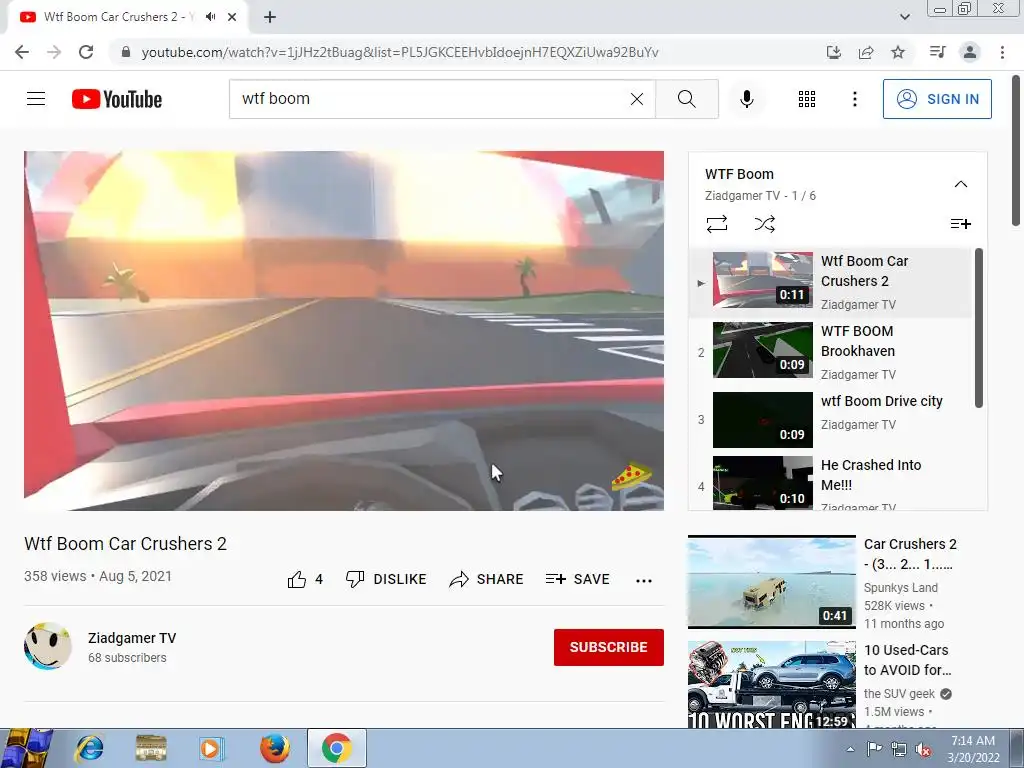Image resolution: width=1024 pixels, height=768 pixels.
Task: Mute the tab via the speaker icon
Action: (210, 17)
